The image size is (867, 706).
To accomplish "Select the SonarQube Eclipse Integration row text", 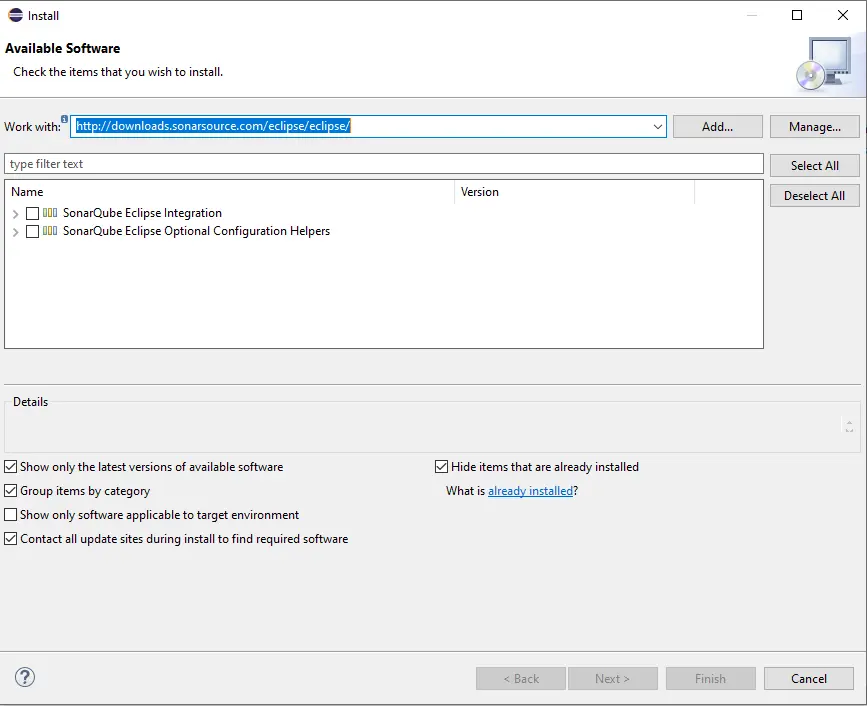I will click(x=142, y=213).
